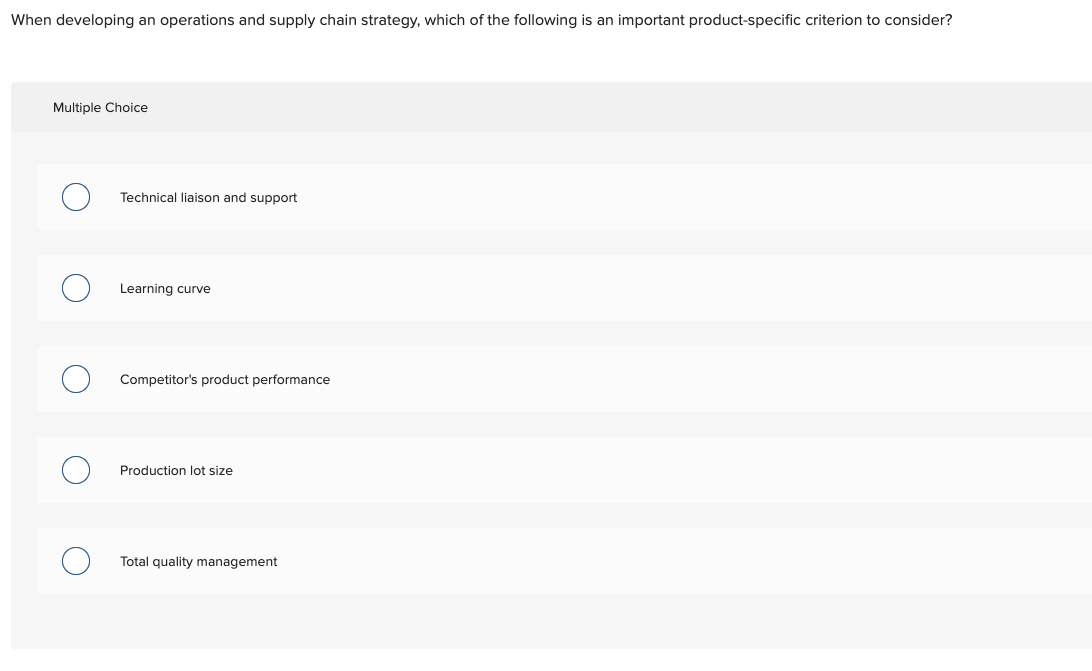Click the Technical liaison and support answer text
The width and height of the screenshot is (1092, 671).
coord(208,197)
